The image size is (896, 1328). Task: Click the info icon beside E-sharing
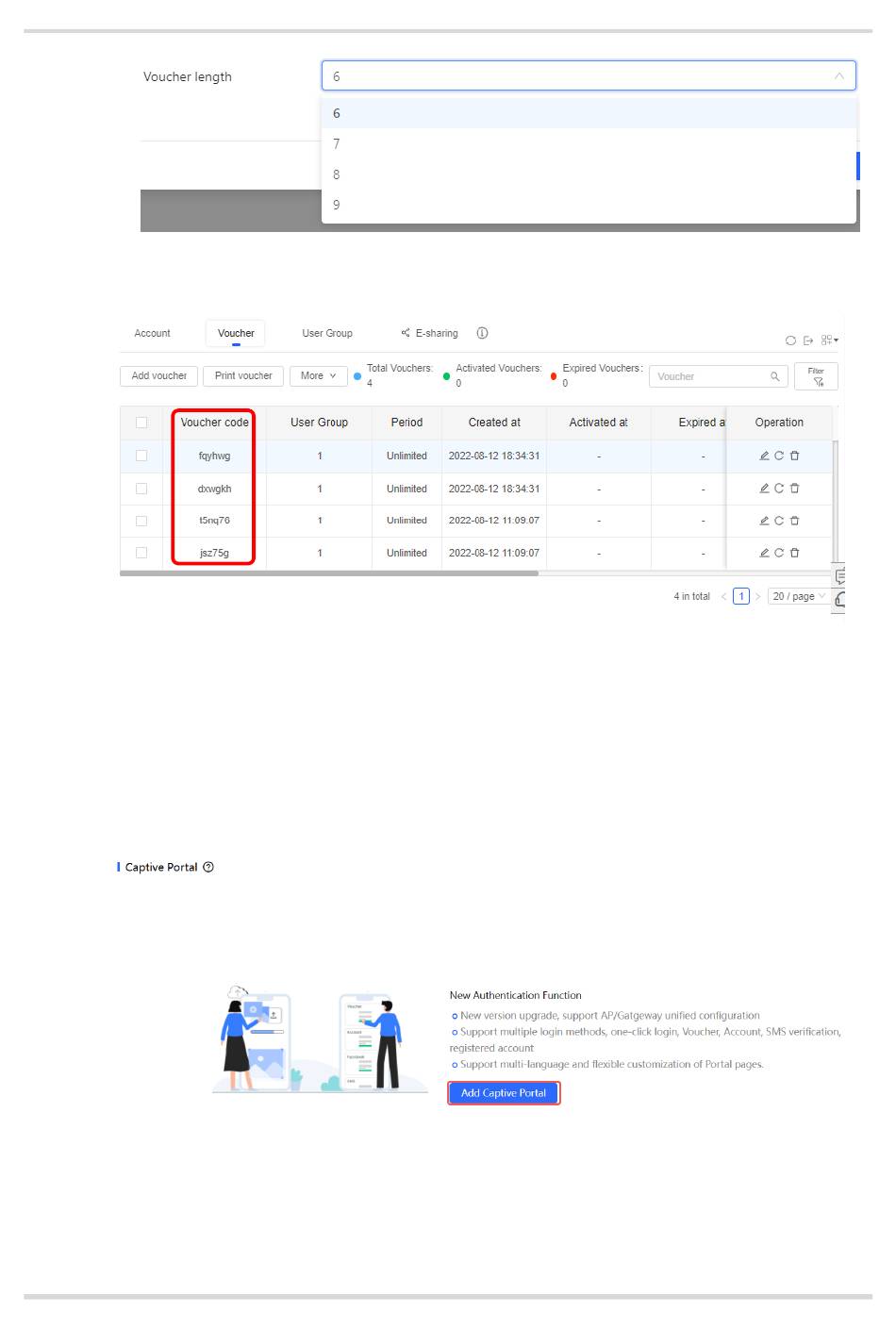pos(482,333)
